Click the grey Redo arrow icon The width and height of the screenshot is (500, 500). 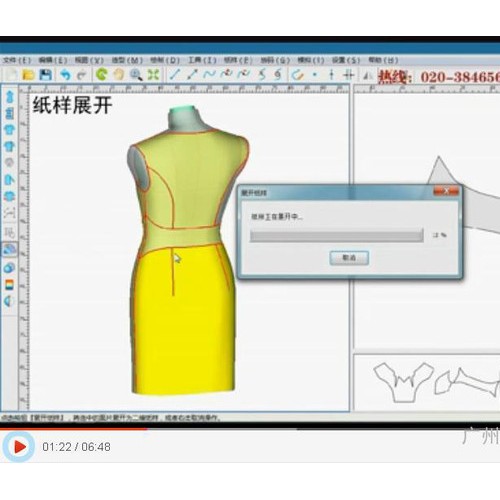click(x=82, y=75)
